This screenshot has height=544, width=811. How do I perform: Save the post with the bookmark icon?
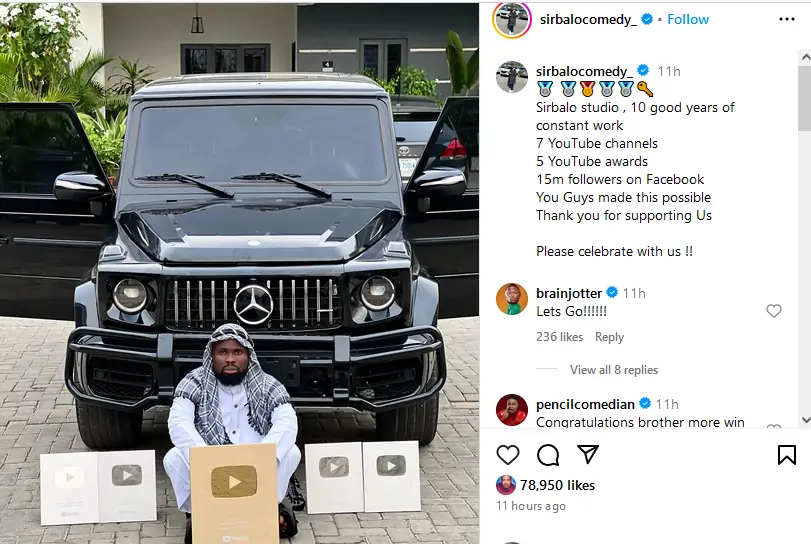[x=787, y=455]
